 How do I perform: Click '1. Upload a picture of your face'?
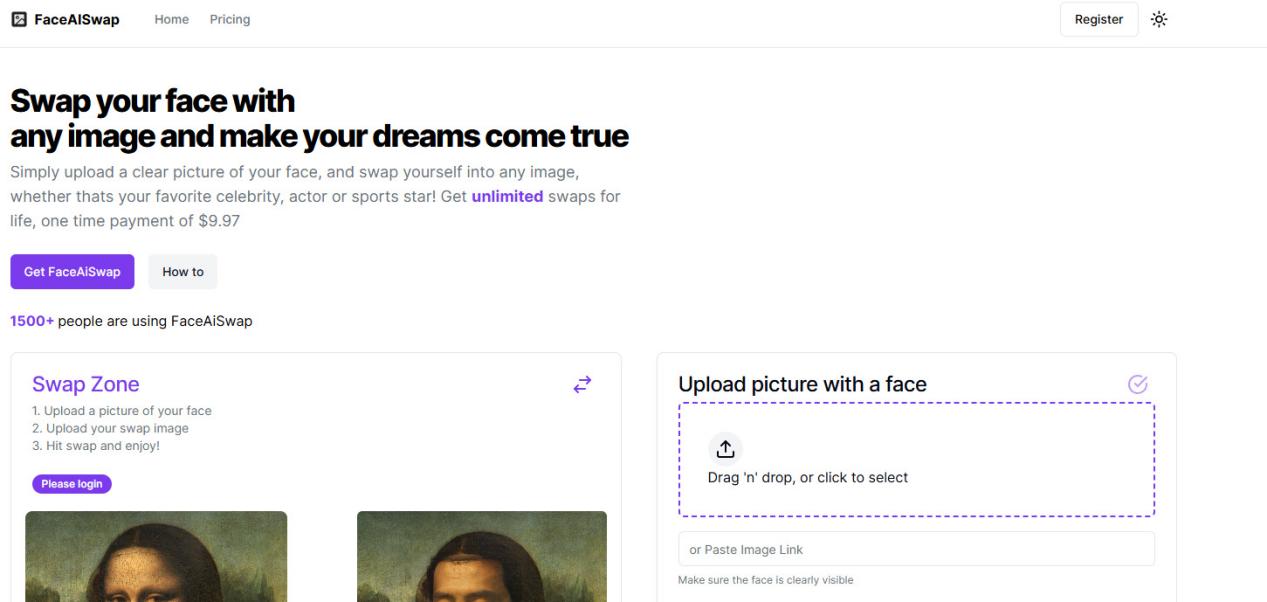click(122, 411)
